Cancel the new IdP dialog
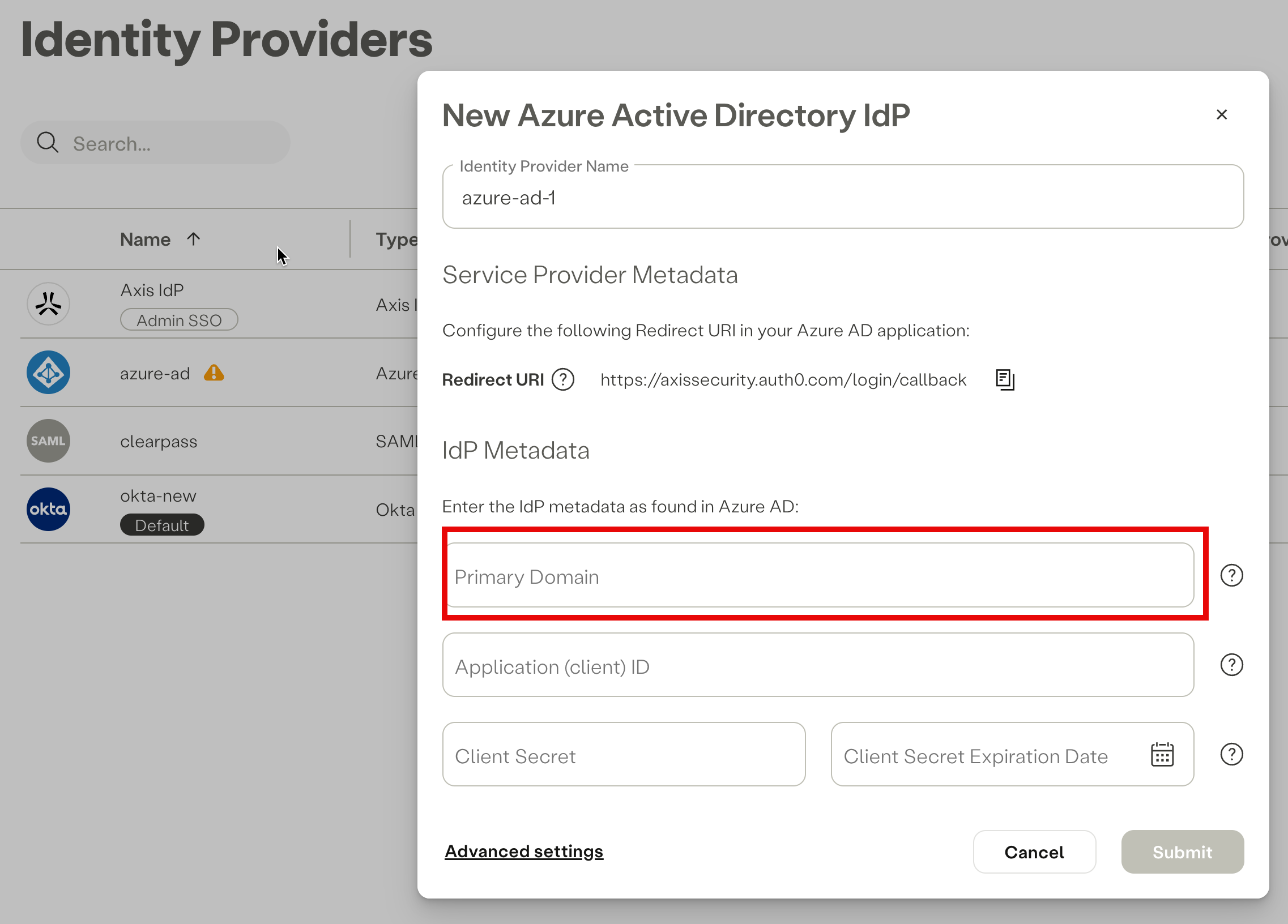The height and width of the screenshot is (924, 1288). [x=1034, y=852]
